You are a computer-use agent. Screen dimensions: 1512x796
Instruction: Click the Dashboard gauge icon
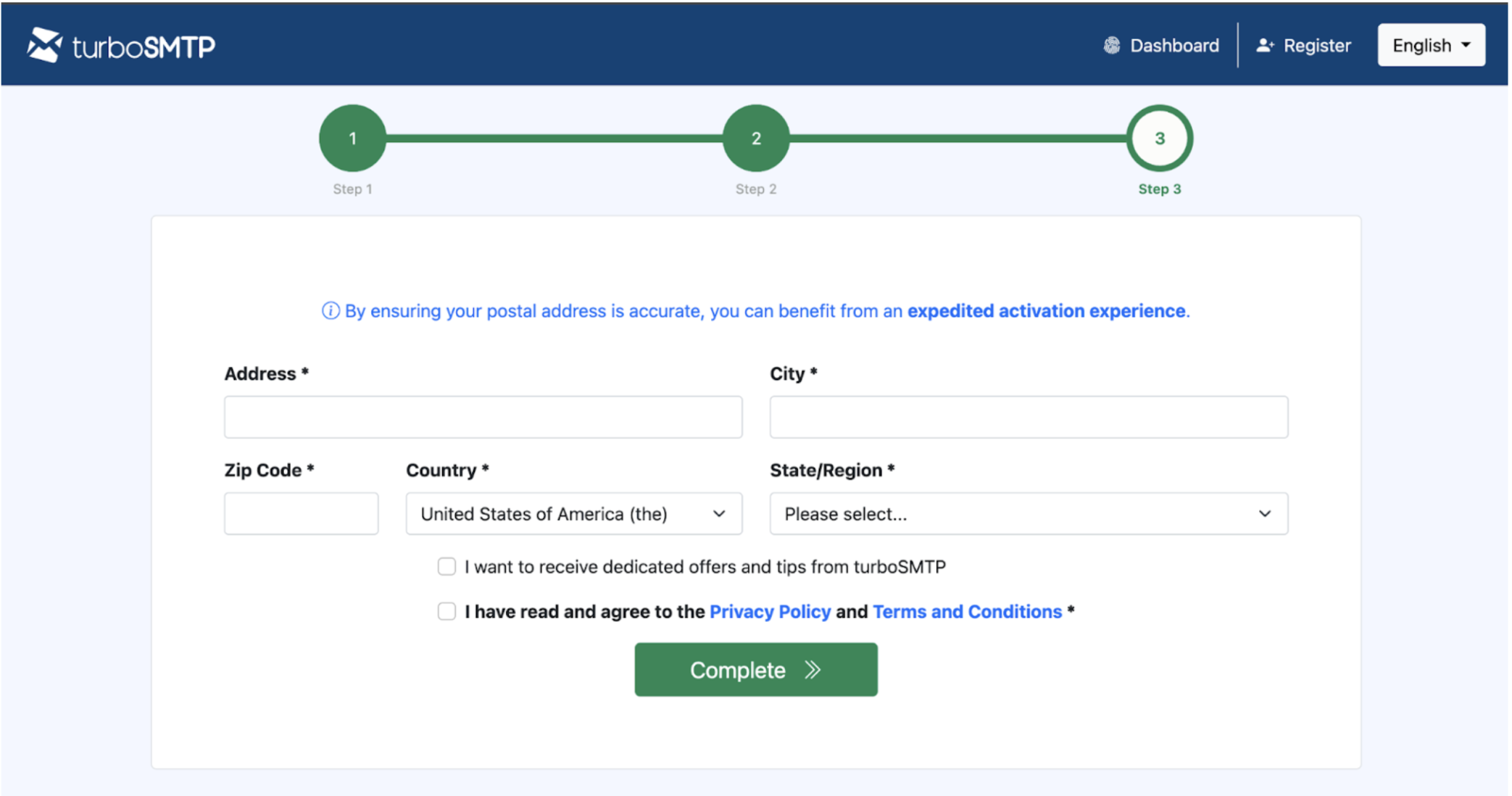pyautogui.click(x=1111, y=46)
